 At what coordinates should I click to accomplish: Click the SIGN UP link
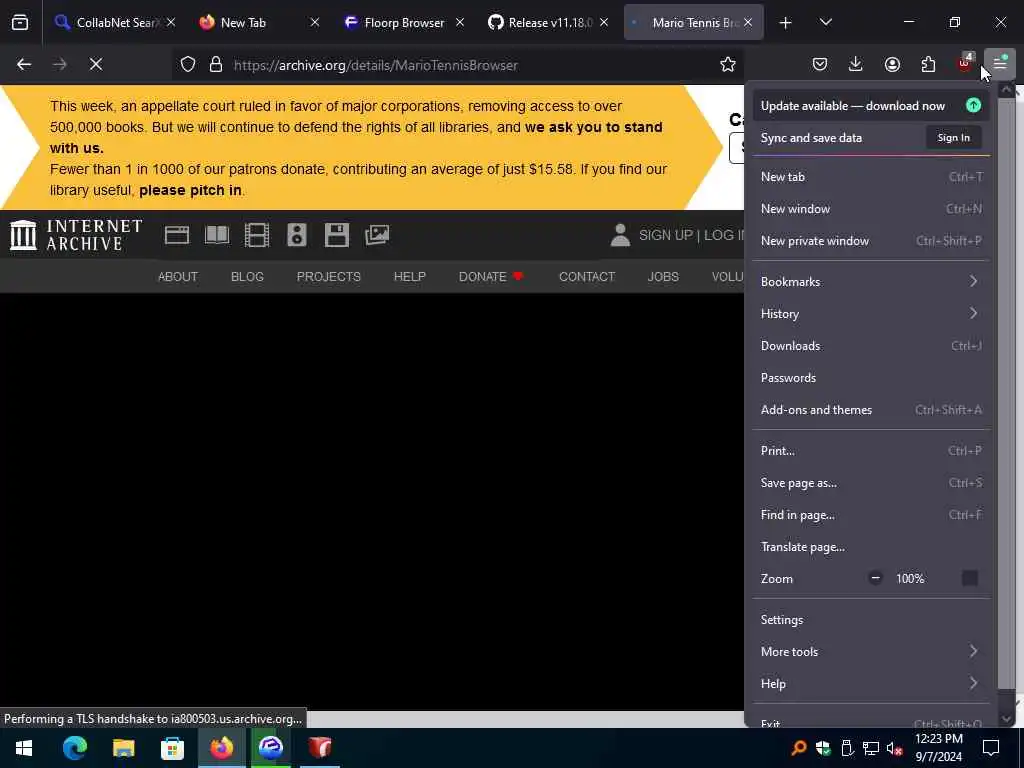pyautogui.click(x=665, y=235)
